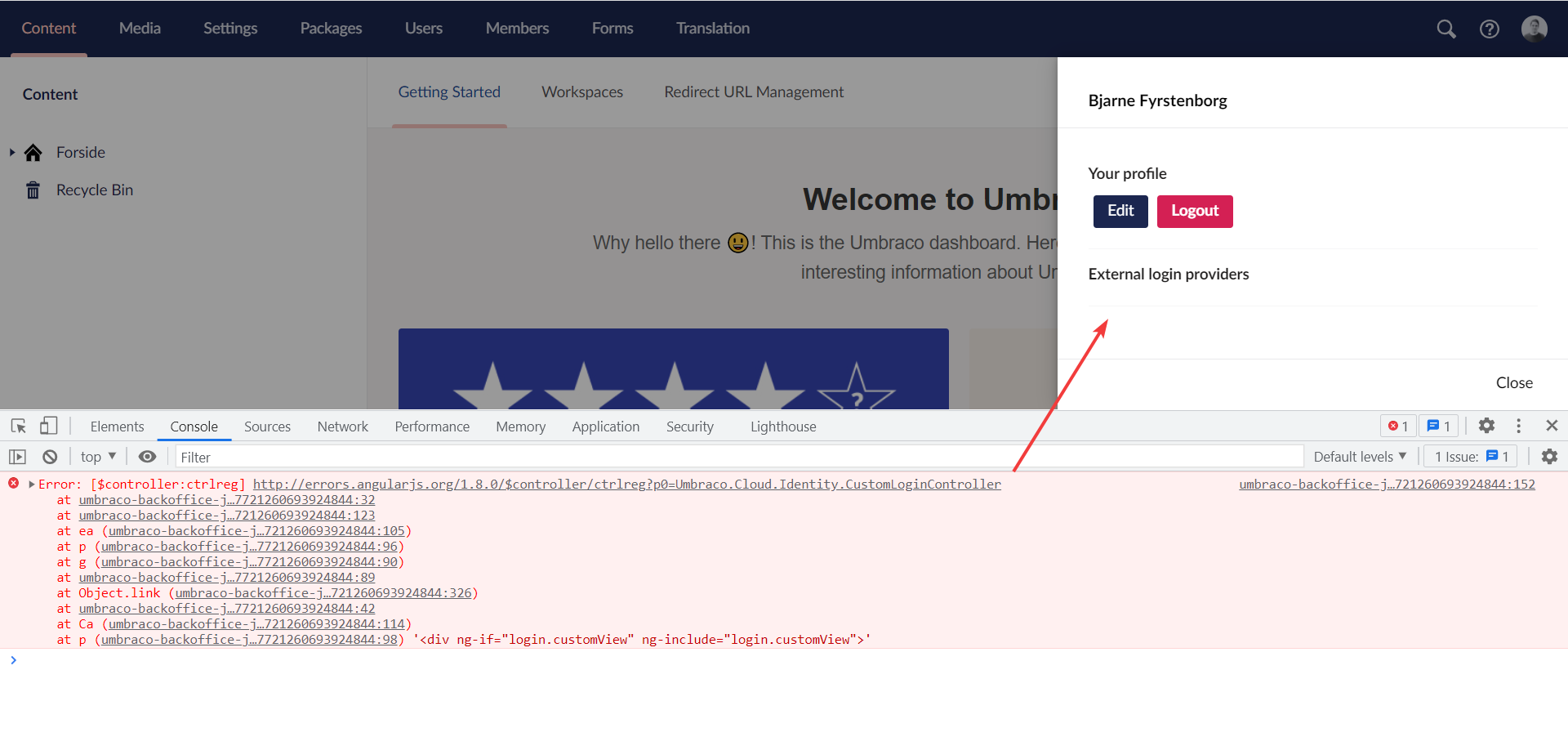Switch to the Workspaces tab

point(581,92)
